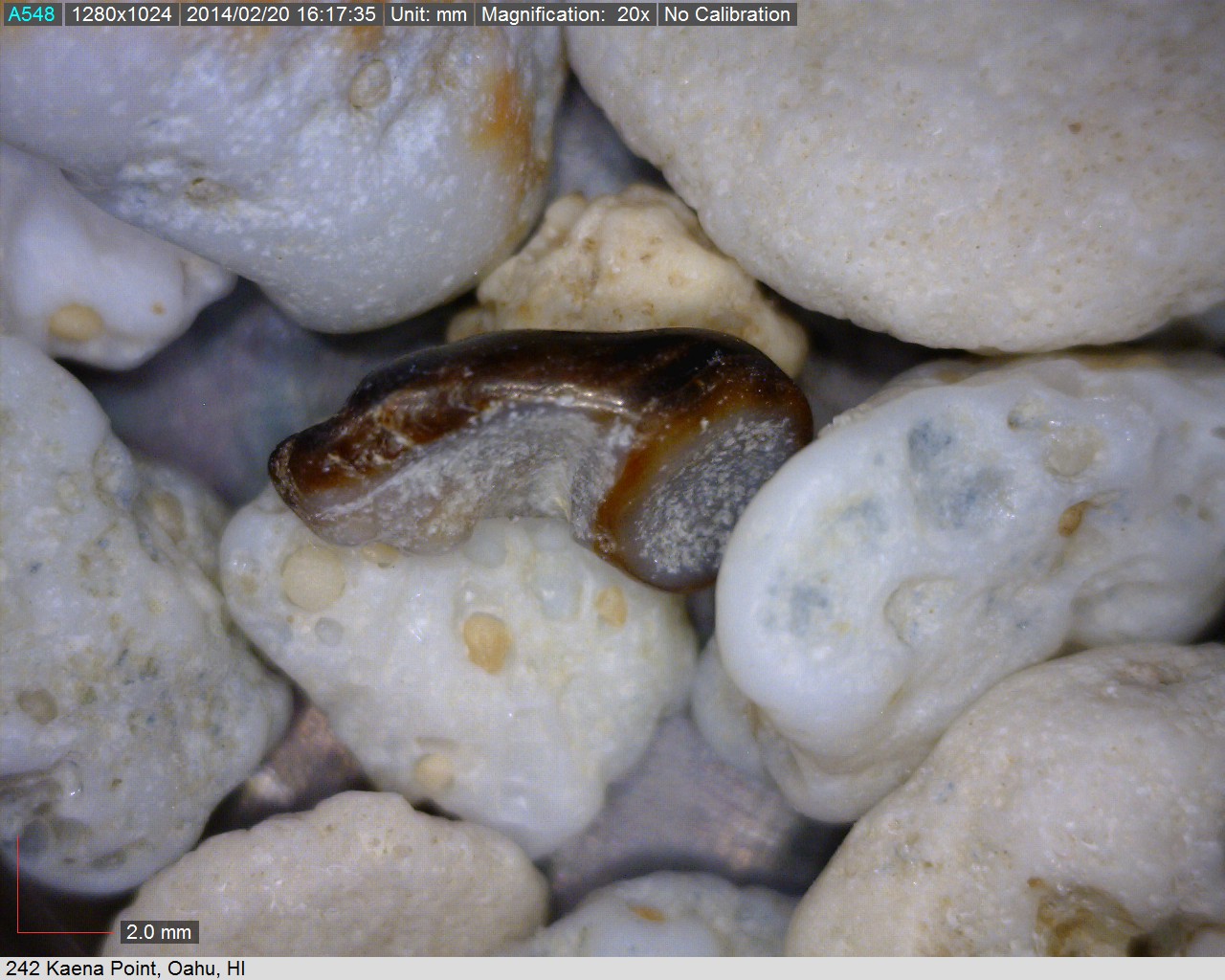Click the "Magnification: 20x" label
This screenshot has height=980, width=1225.
[566, 14]
